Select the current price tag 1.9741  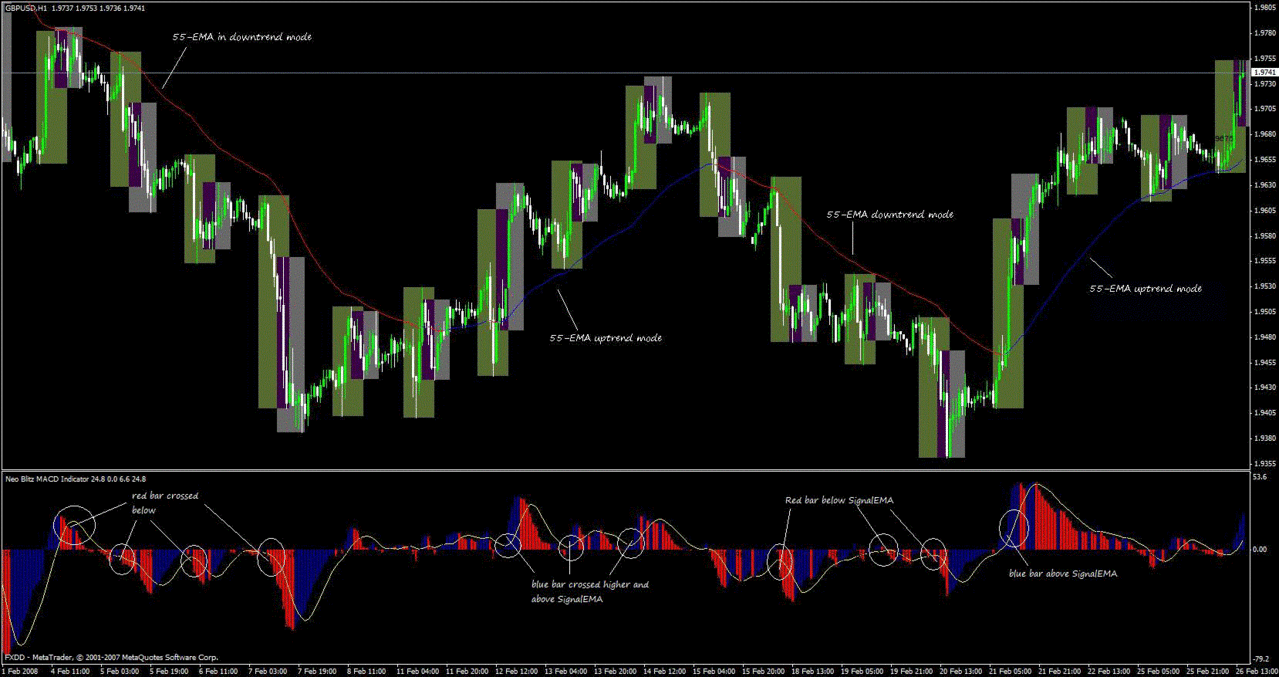pos(1264,73)
